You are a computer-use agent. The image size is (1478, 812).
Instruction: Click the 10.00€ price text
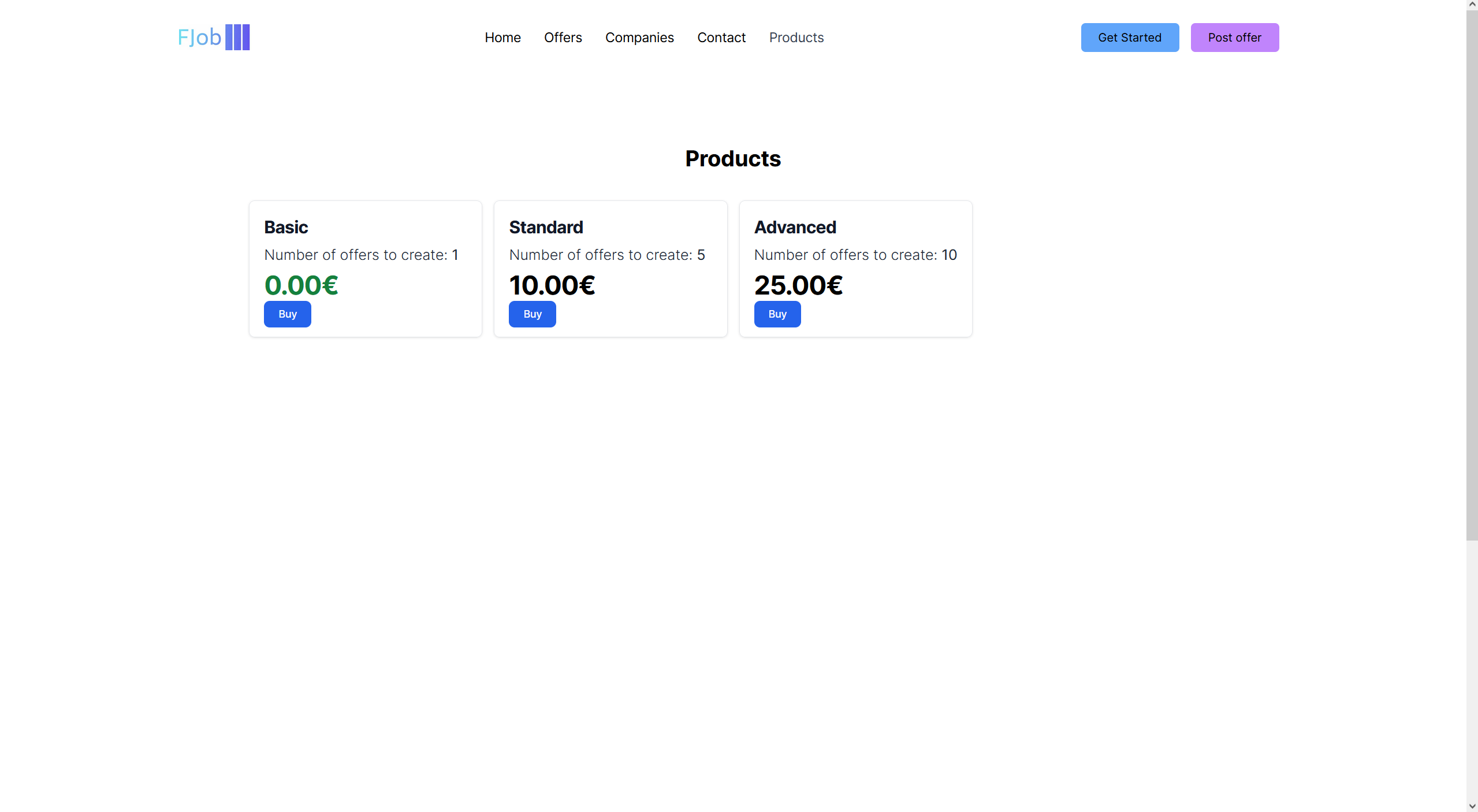[552, 285]
